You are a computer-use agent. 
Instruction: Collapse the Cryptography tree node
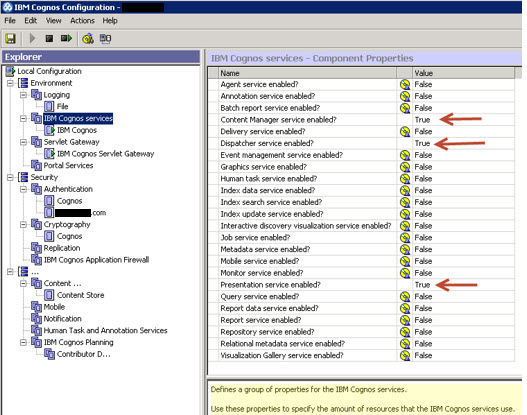coord(23,224)
